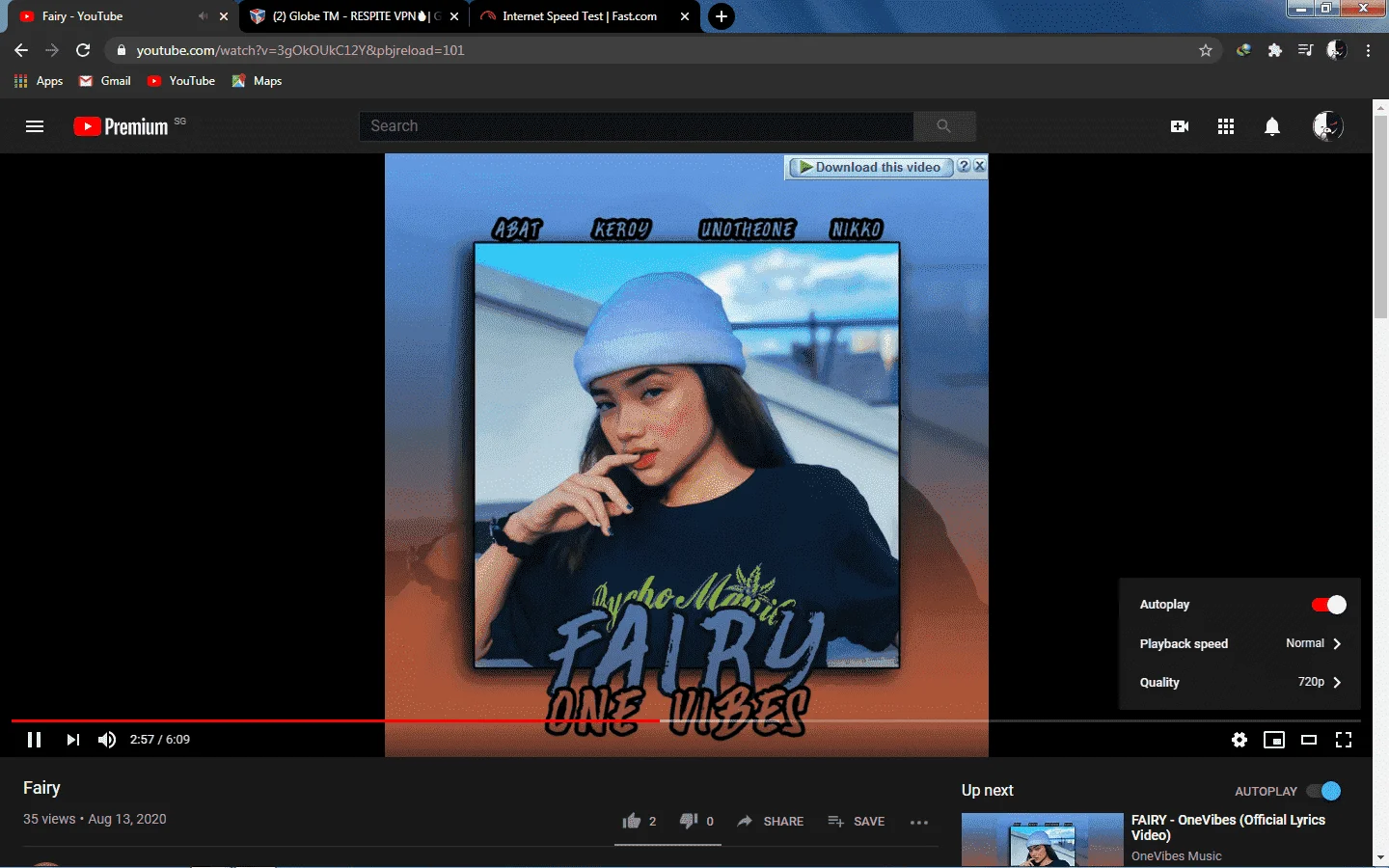The width and height of the screenshot is (1389, 868).
Task: Go forward in browser history
Action: 52,50
